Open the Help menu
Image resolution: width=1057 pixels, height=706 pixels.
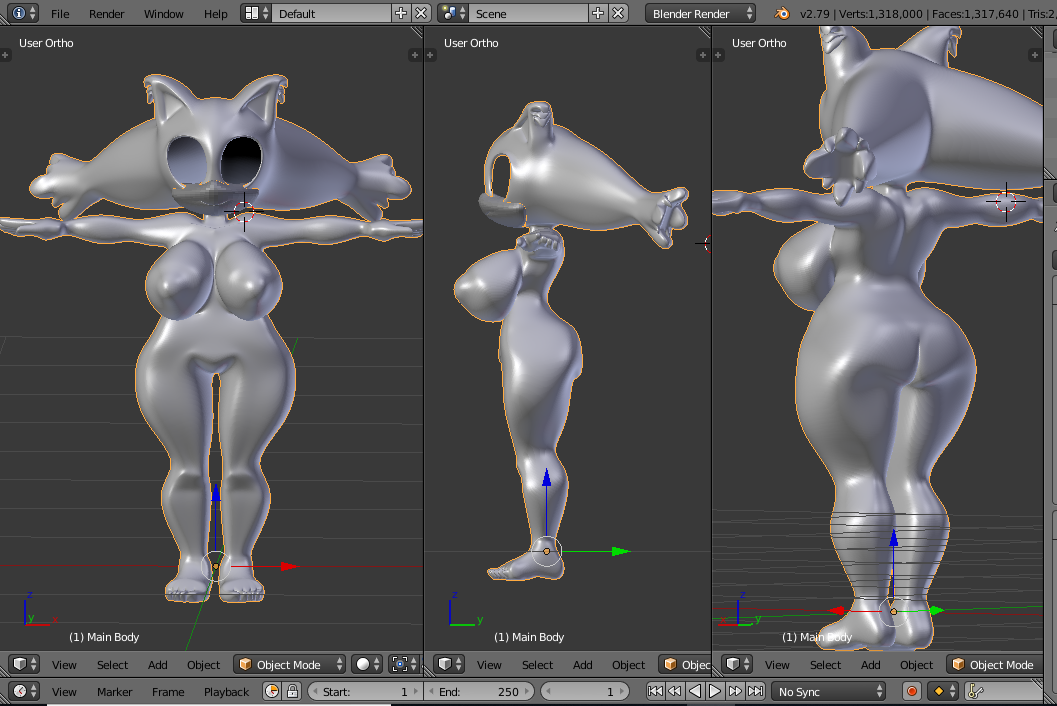(216, 13)
